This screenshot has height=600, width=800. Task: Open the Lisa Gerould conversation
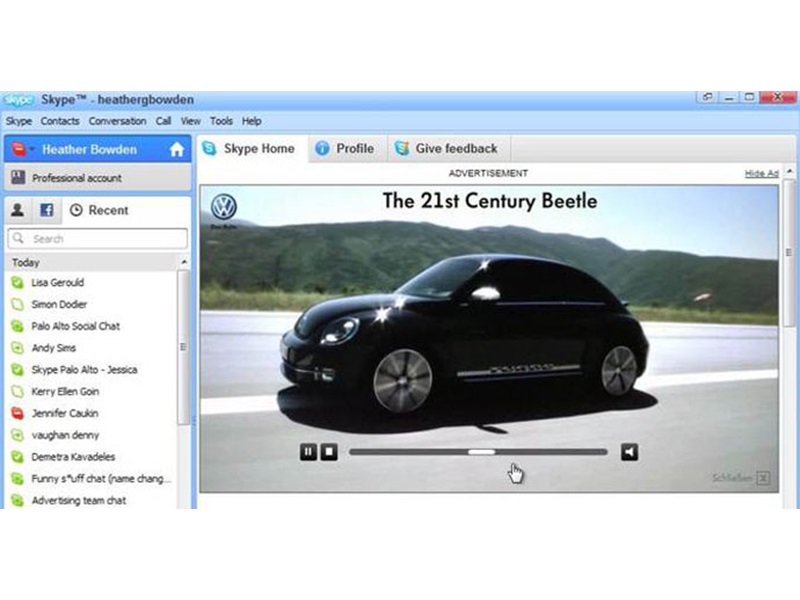point(92,283)
